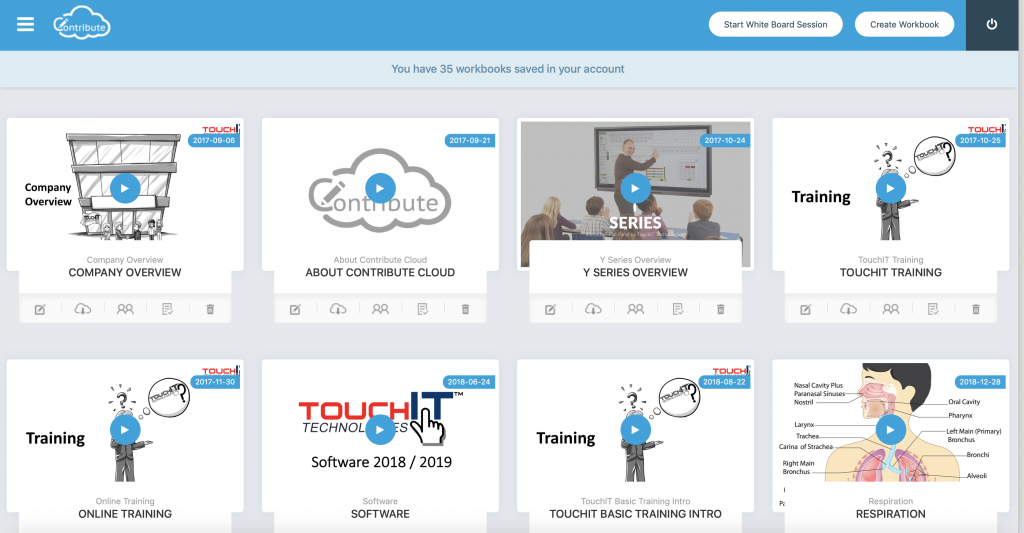Screen dimensions: 1024x533
Task: Play the Software workbook
Action: (x=380, y=430)
